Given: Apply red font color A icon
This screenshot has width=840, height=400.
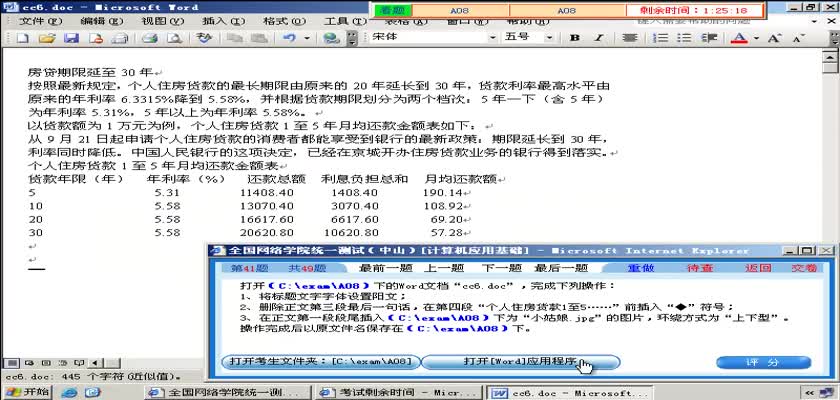Looking at the screenshot, I should pyautogui.click(x=740, y=38).
